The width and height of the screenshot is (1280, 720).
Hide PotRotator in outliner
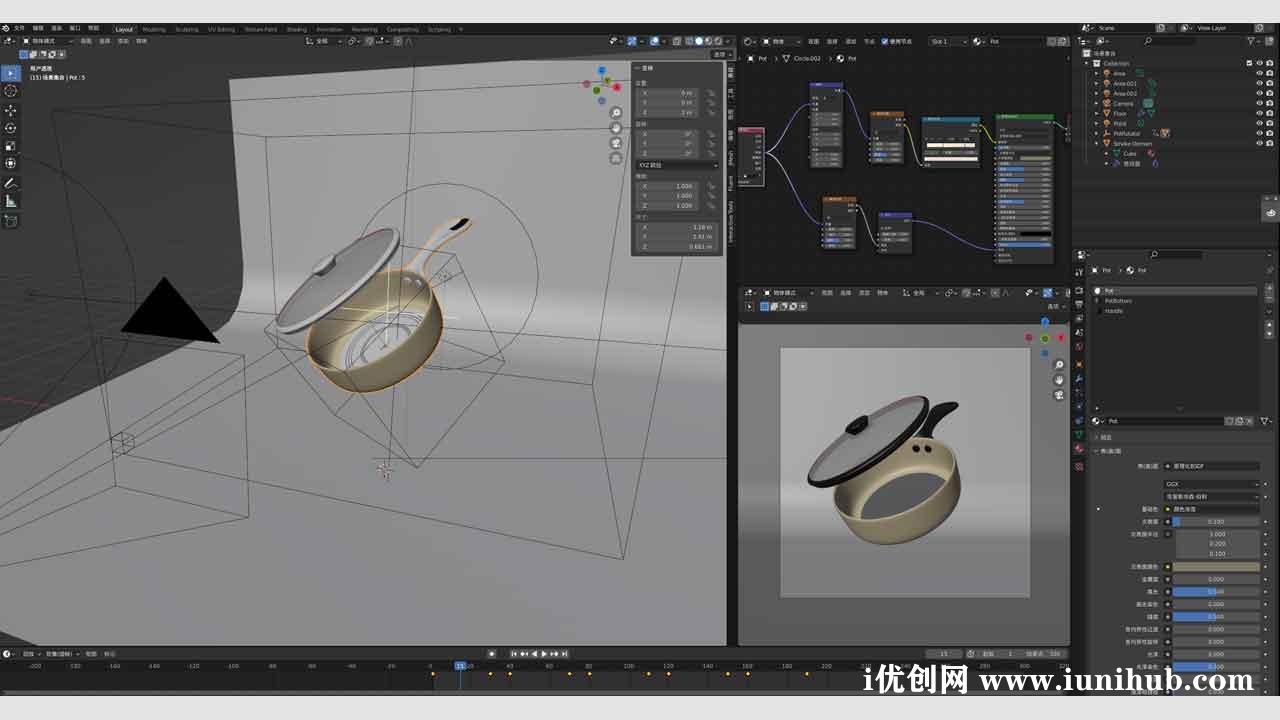(1259, 133)
